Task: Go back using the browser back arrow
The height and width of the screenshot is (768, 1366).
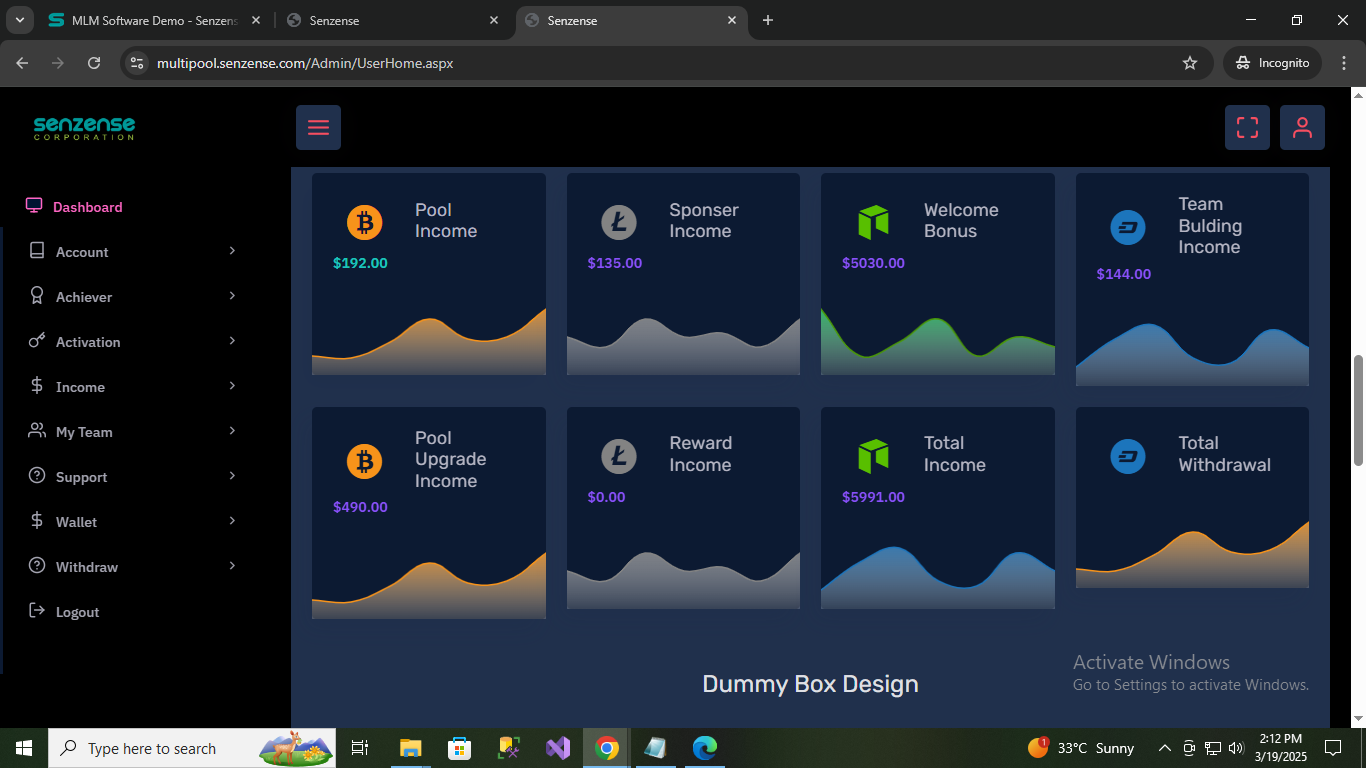Action: (22, 63)
